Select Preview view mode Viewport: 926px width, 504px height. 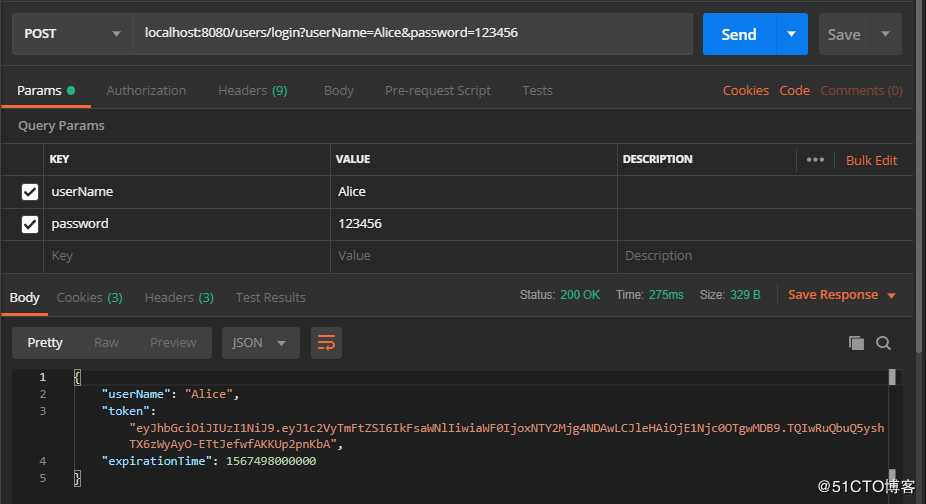(173, 343)
